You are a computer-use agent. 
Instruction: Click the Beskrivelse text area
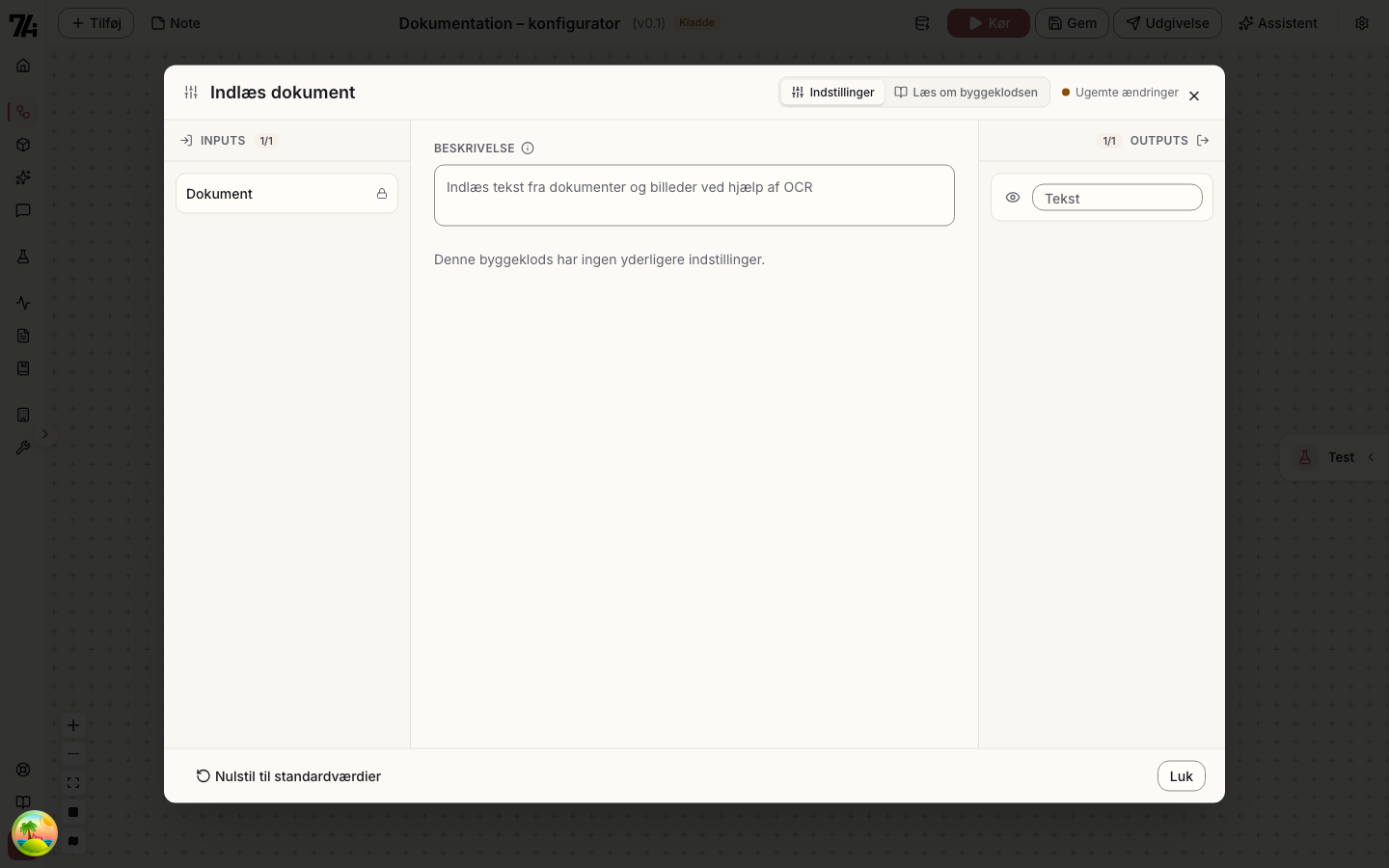694,196
